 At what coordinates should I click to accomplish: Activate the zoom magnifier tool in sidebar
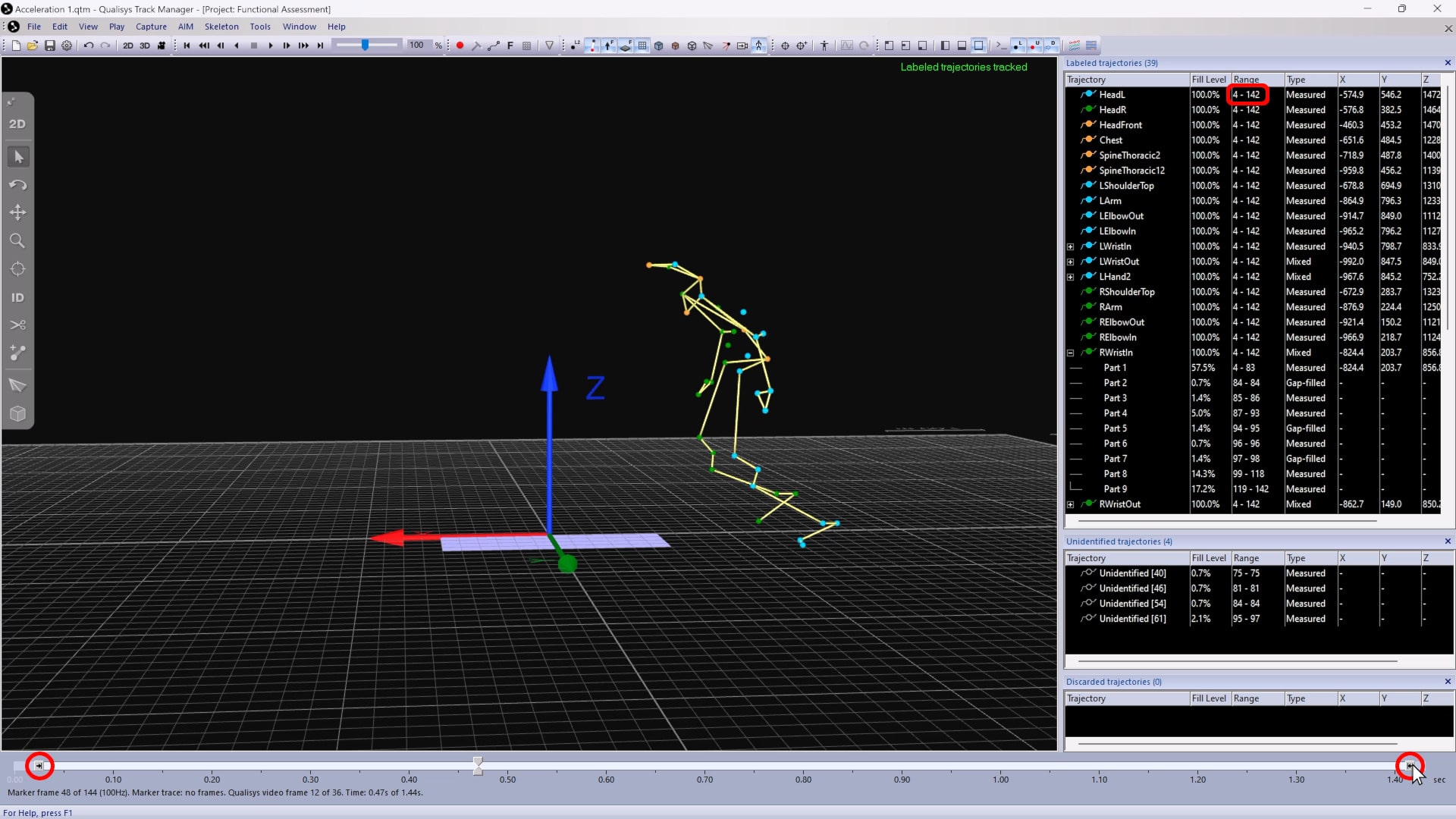(x=17, y=240)
